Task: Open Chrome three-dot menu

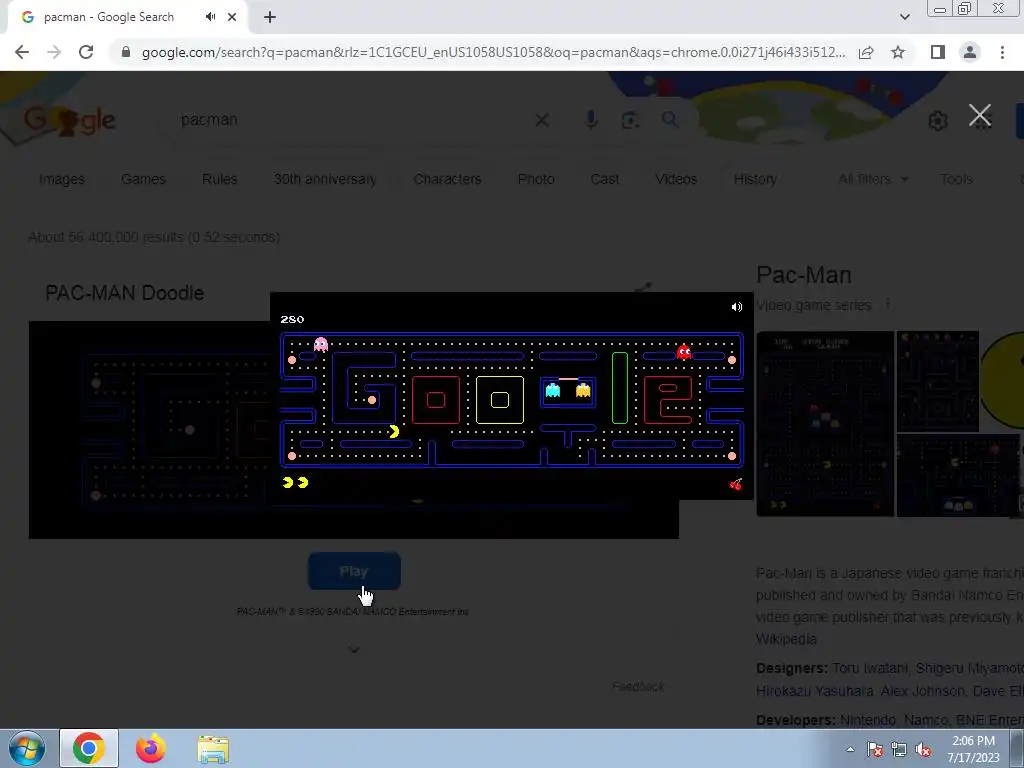Action: (x=1002, y=52)
